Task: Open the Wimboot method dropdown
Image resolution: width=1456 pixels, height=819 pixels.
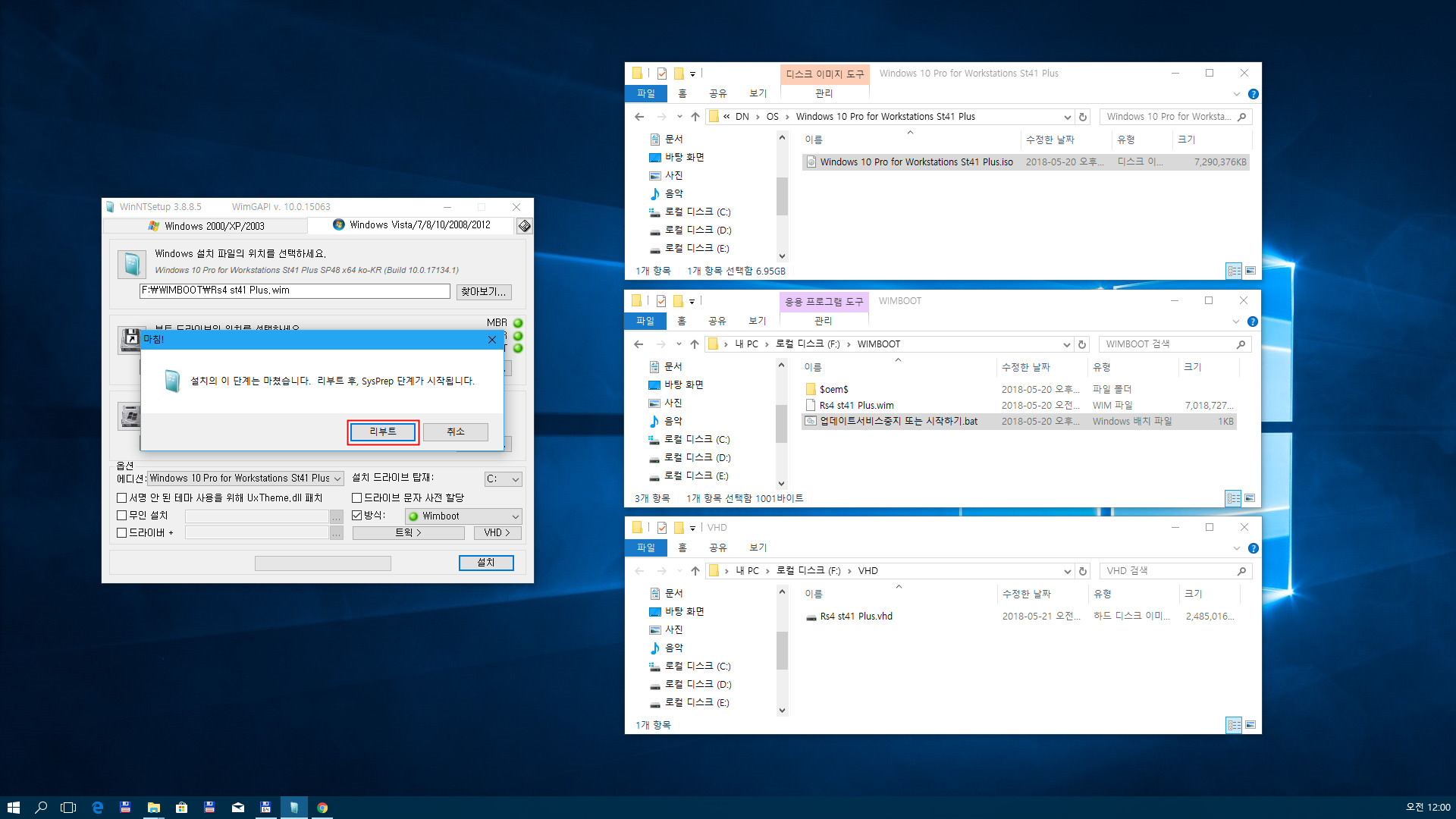Action: (x=463, y=516)
